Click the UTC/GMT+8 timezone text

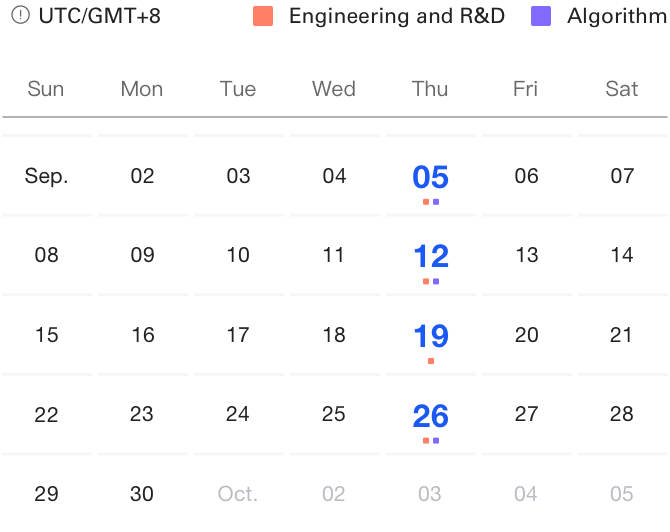(98, 16)
